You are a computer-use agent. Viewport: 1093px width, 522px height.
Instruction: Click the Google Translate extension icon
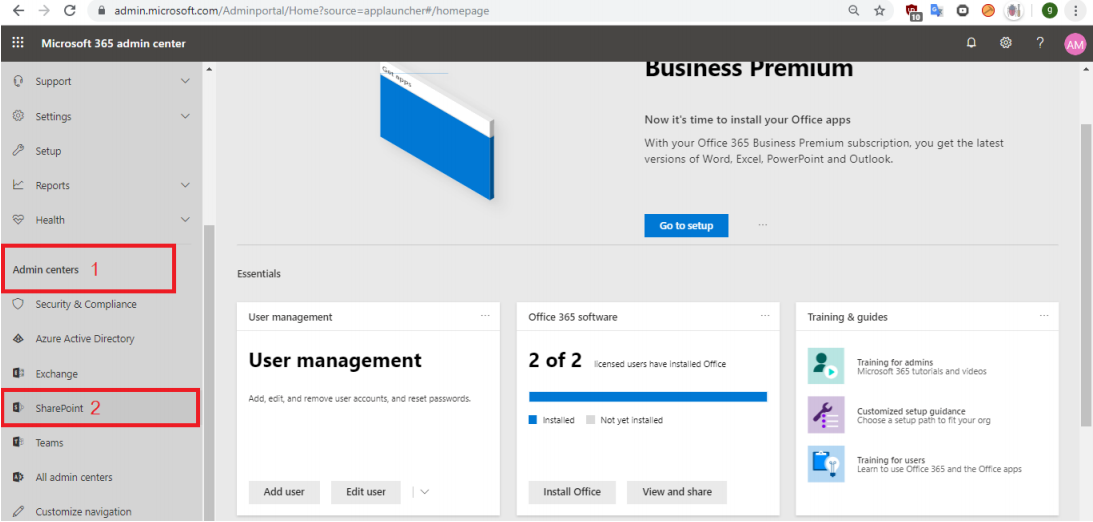[937, 10]
